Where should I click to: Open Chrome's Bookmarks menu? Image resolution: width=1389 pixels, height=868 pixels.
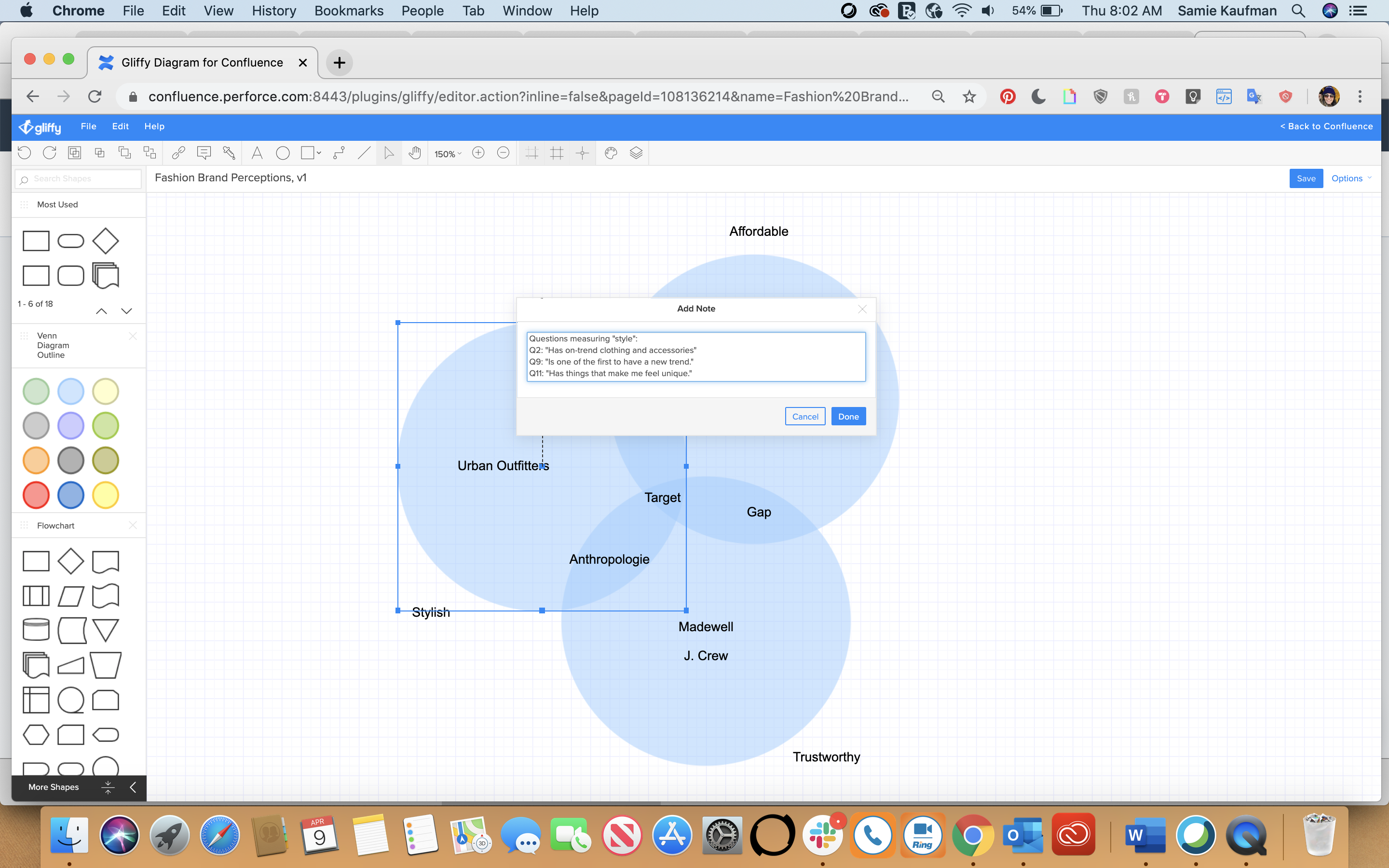[x=349, y=11]
